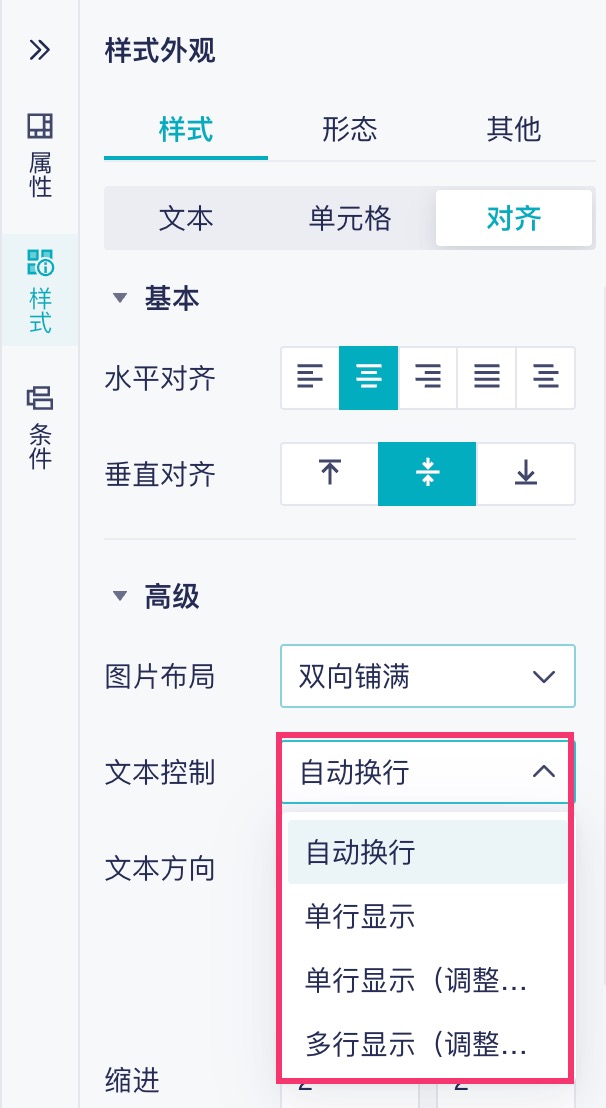
Task: Select the 文本 sub-tab
Action: (x=187, y=218)
